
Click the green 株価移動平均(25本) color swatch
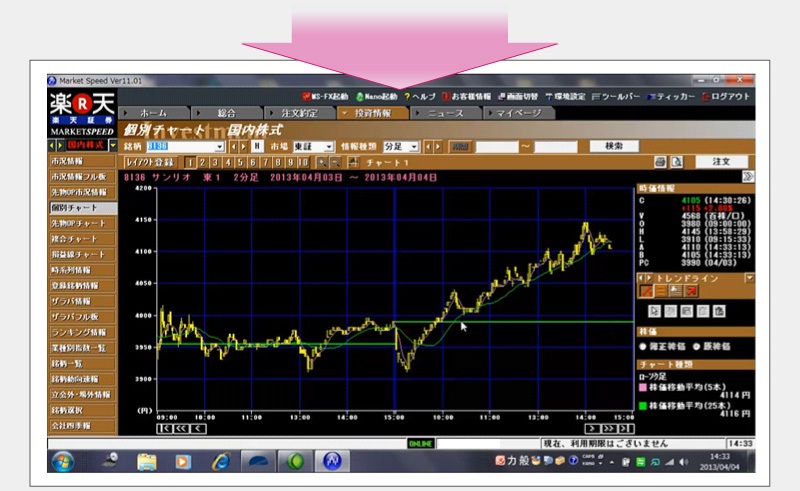[643, 406]
